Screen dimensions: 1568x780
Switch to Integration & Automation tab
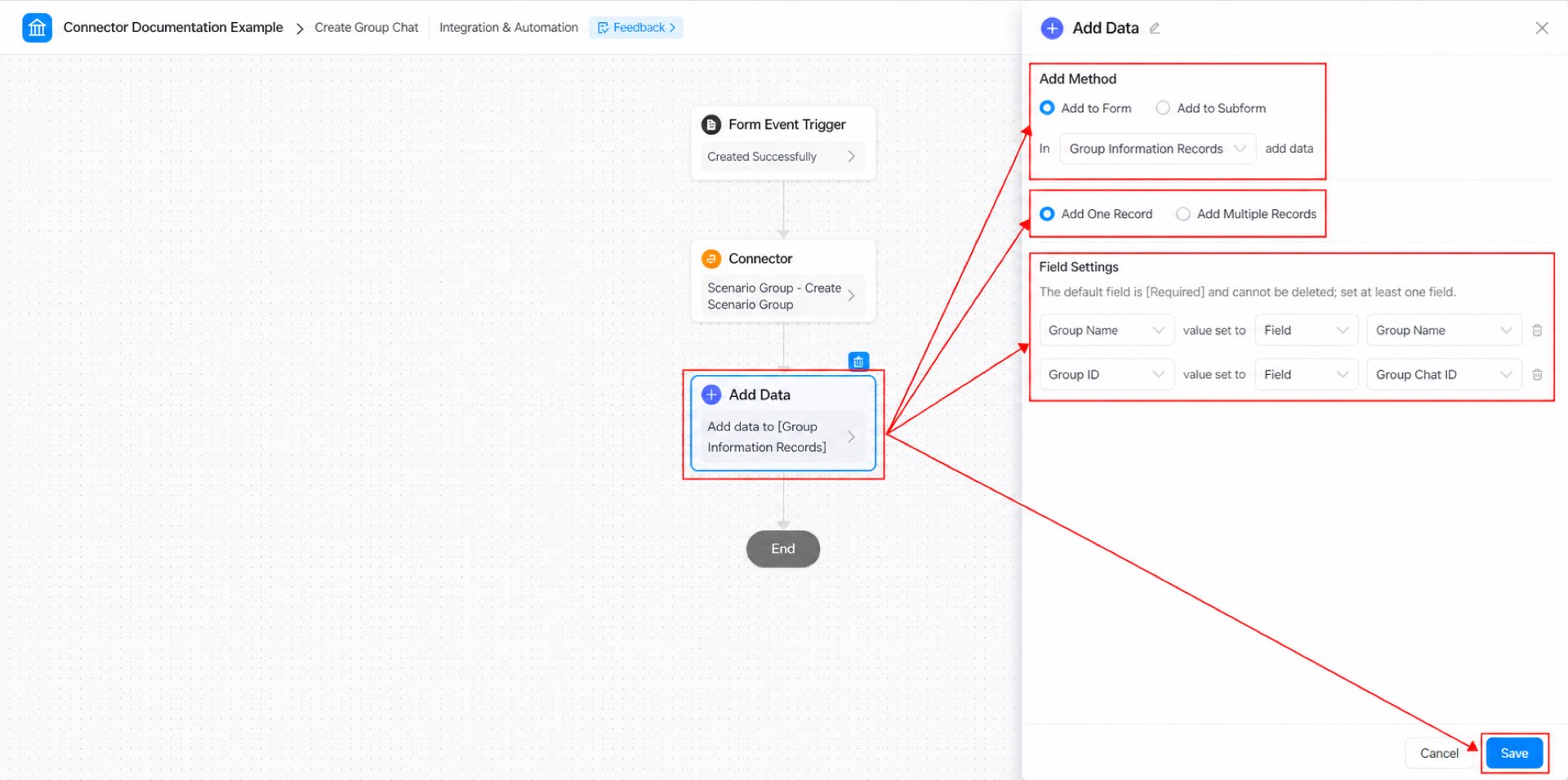coord(508,28)
